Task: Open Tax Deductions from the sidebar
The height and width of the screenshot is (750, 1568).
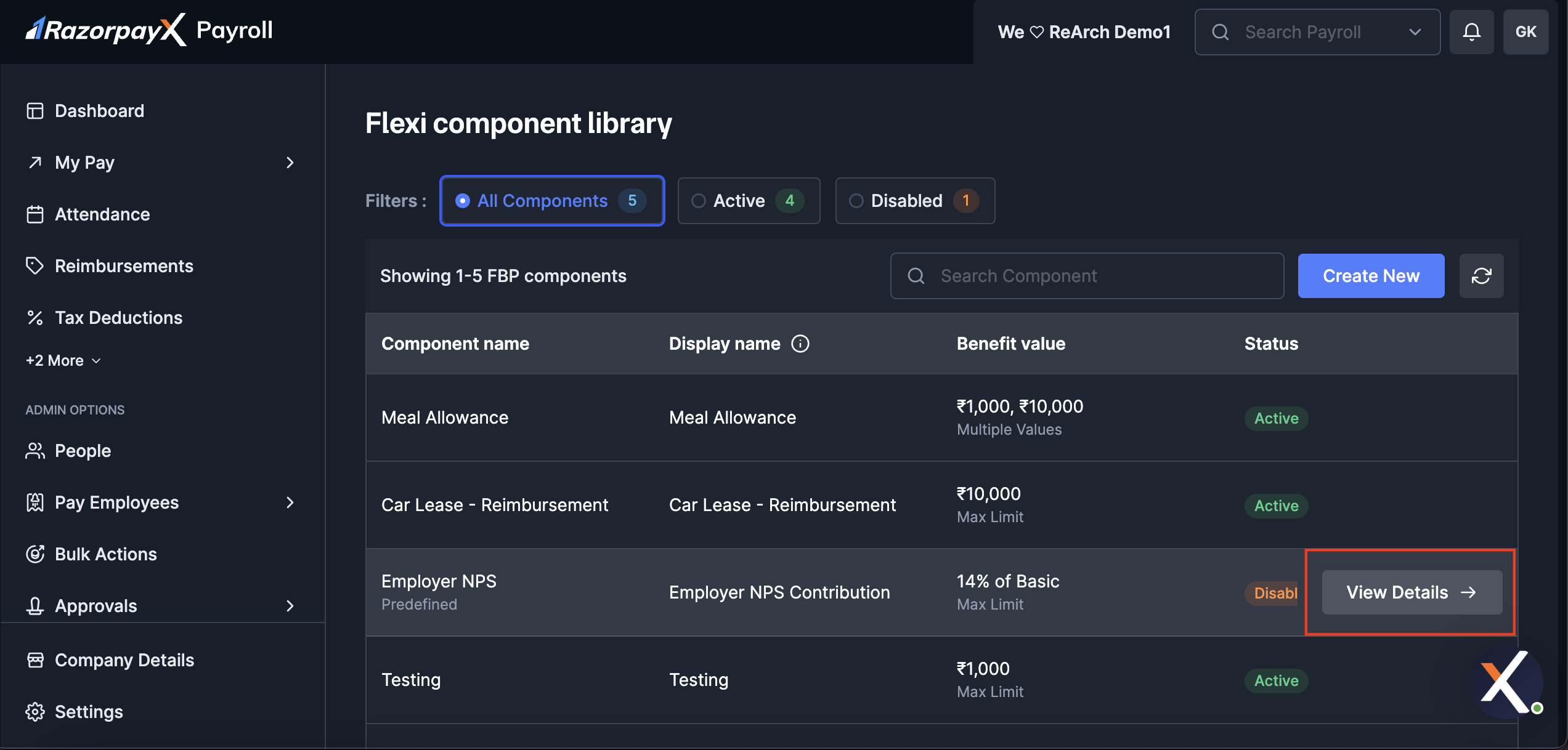Action: (119, 318)
